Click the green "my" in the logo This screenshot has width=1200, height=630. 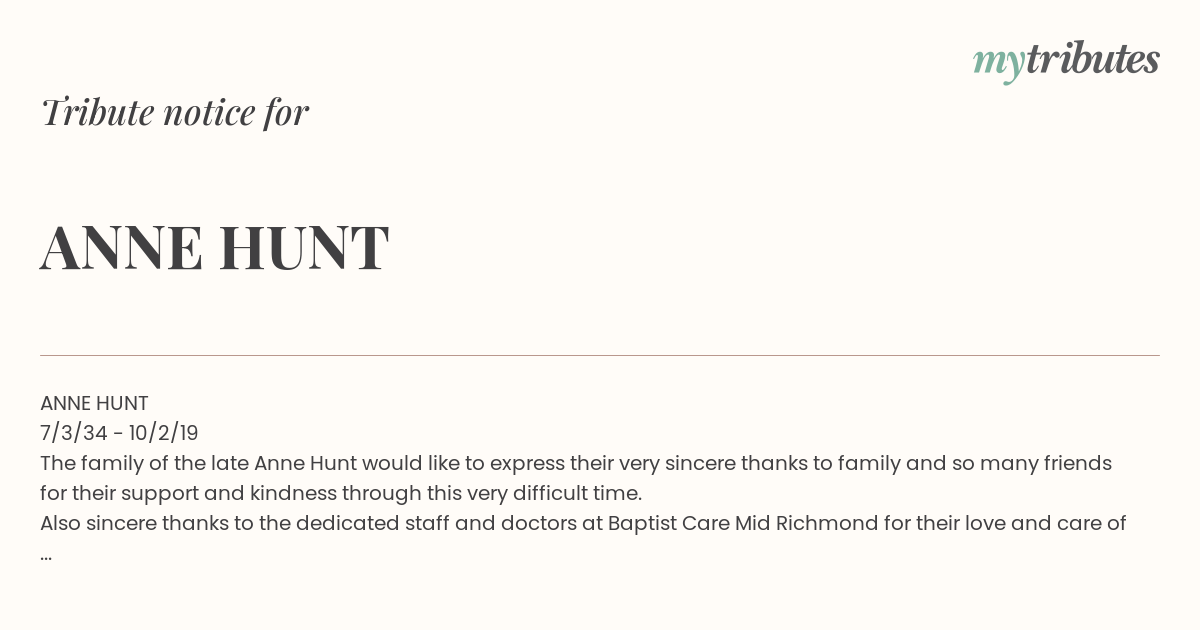(x=998, y=65)
